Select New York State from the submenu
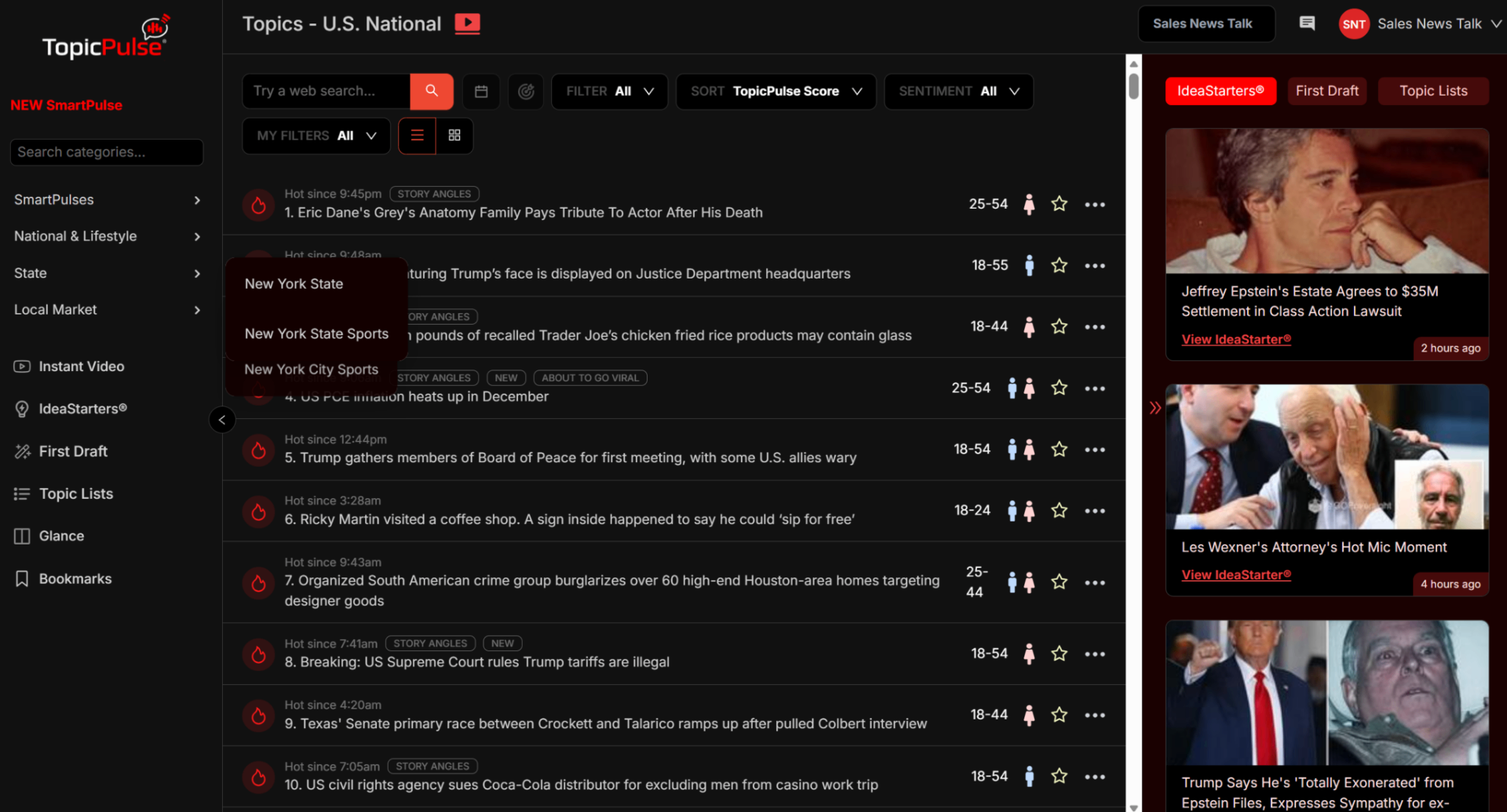The width and height of the screenshot is (1507, 812). [294, 284]
